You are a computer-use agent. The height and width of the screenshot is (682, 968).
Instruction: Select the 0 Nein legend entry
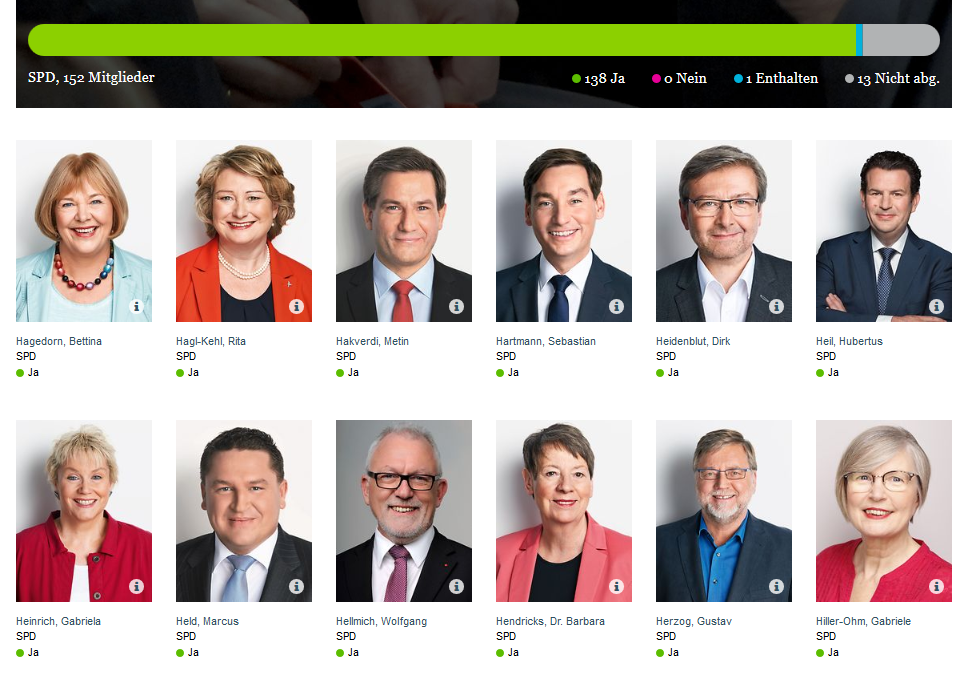(679, 78)
